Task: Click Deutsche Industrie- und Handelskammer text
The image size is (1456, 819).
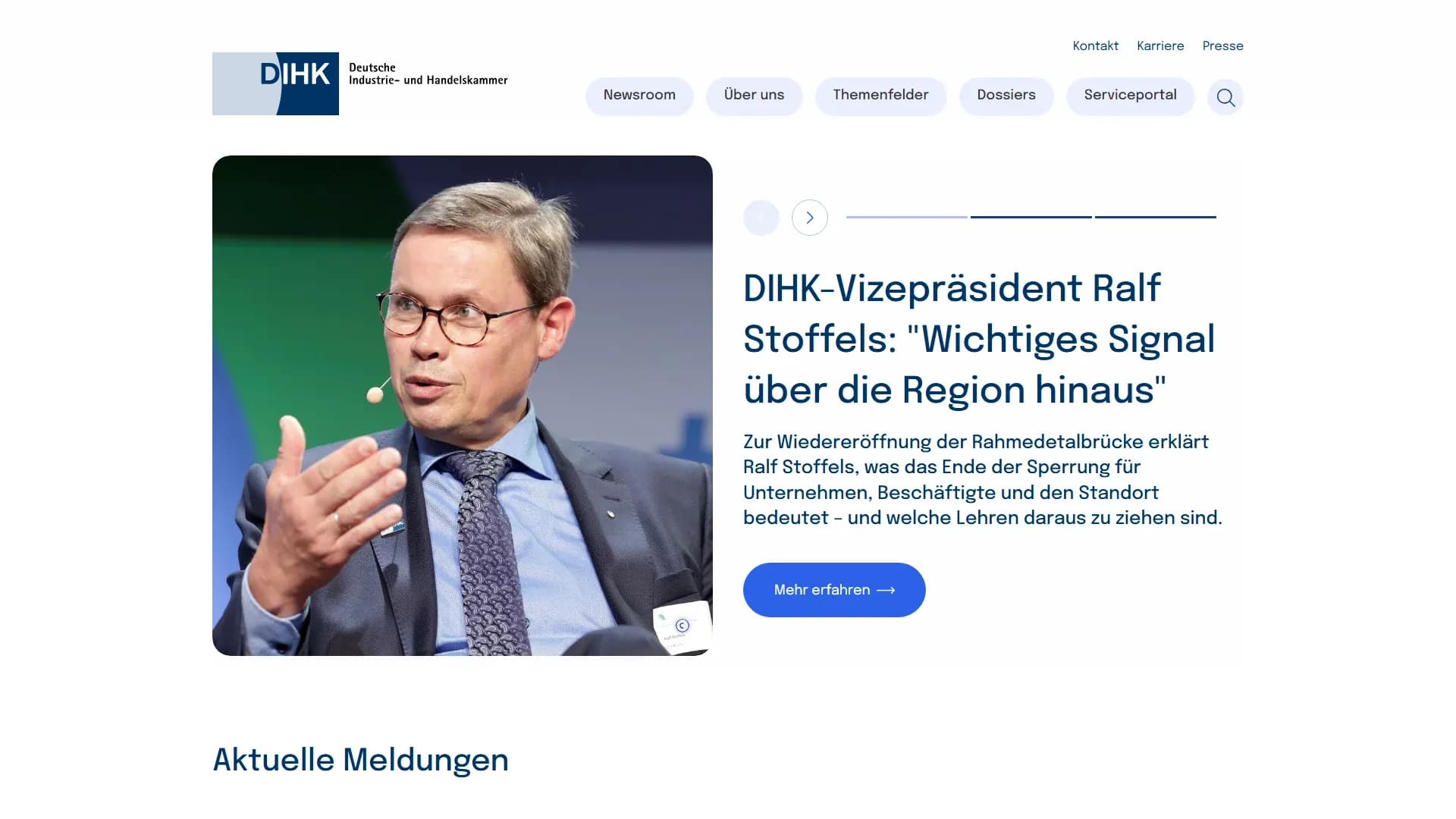Action: (428, 74)
